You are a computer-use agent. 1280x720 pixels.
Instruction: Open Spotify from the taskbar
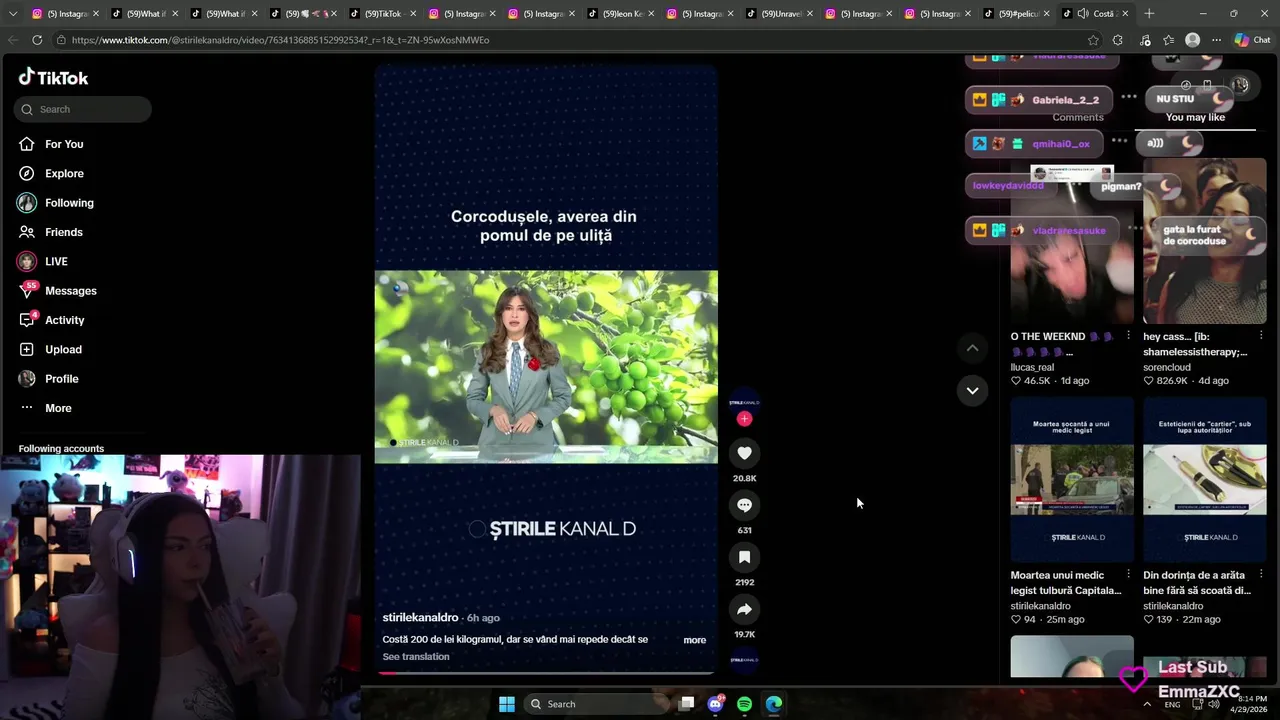[745, 704]
